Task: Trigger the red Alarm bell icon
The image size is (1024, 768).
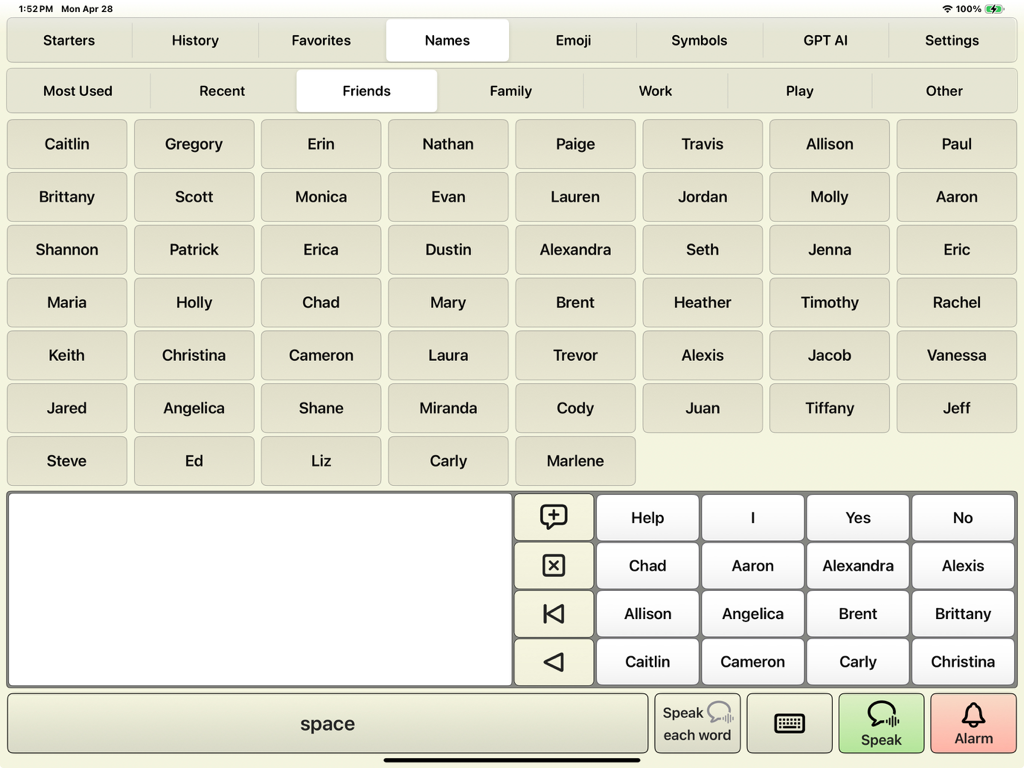Action: click(x=974, y=722)
